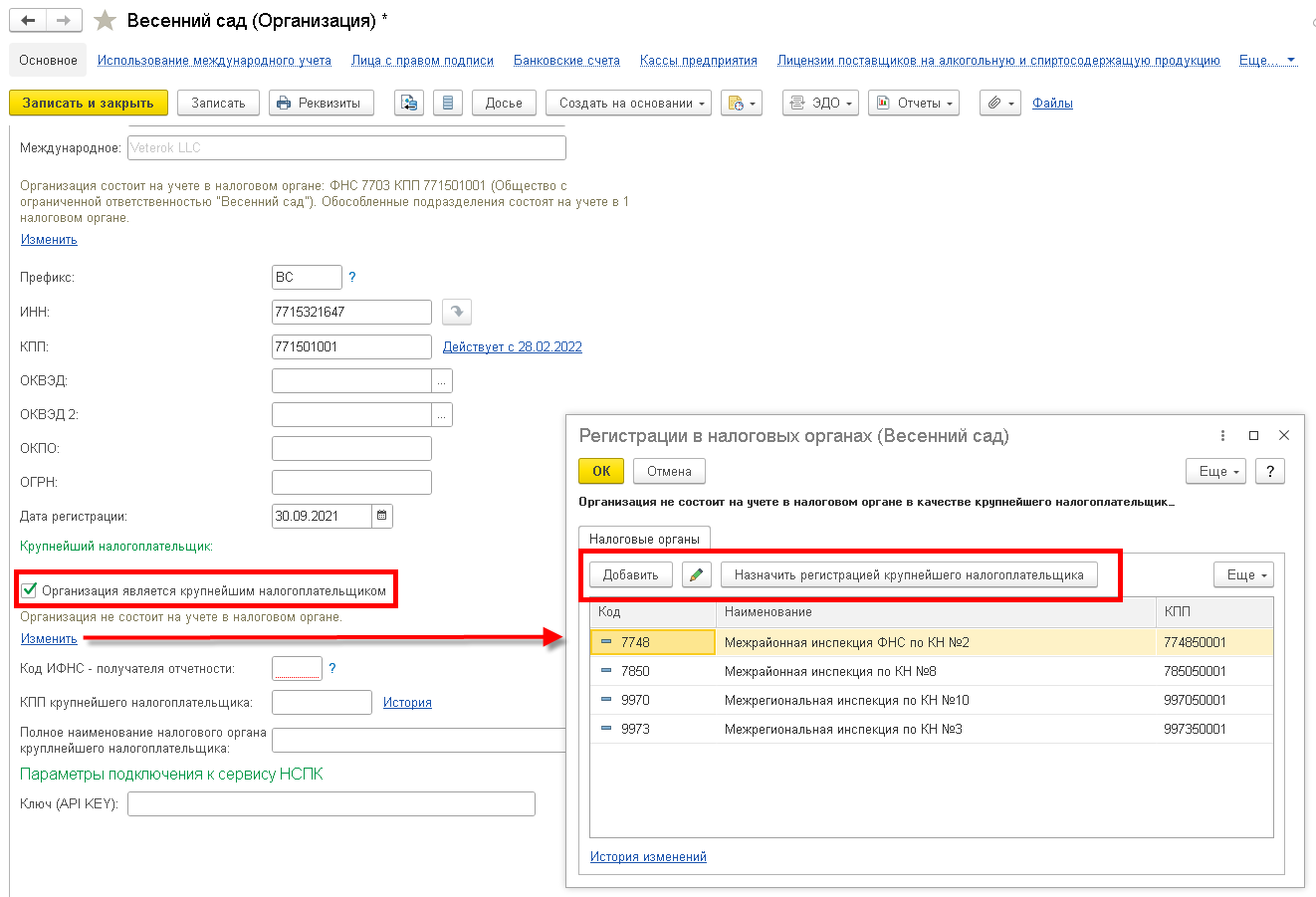
Task: Click the Ключ (API KEY) input field
Action: click(x=331, y=803)
